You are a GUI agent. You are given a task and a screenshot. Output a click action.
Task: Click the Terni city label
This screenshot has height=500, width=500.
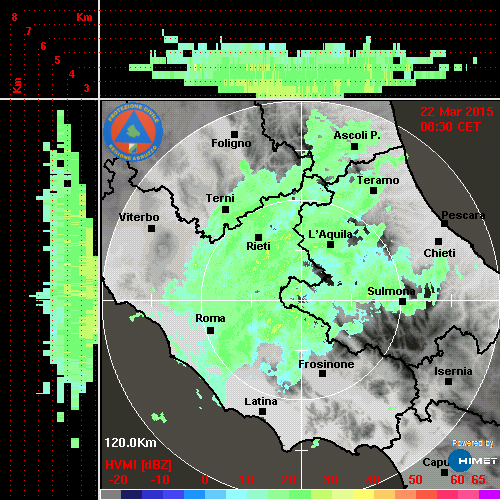click(x=220, y=198)
